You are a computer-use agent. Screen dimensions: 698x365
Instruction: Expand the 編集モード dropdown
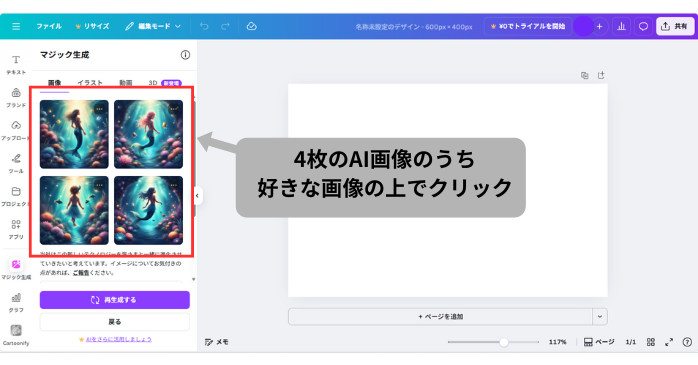click(153, 26)
